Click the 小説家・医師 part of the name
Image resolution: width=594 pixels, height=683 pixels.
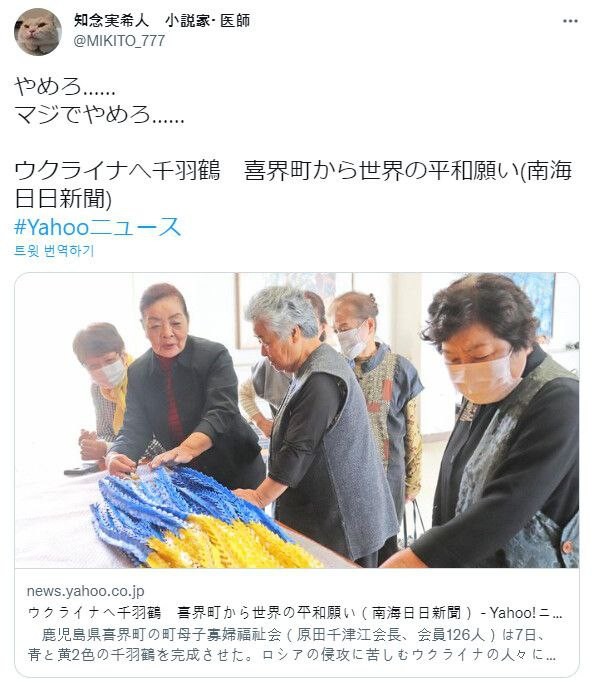point(208,20)
